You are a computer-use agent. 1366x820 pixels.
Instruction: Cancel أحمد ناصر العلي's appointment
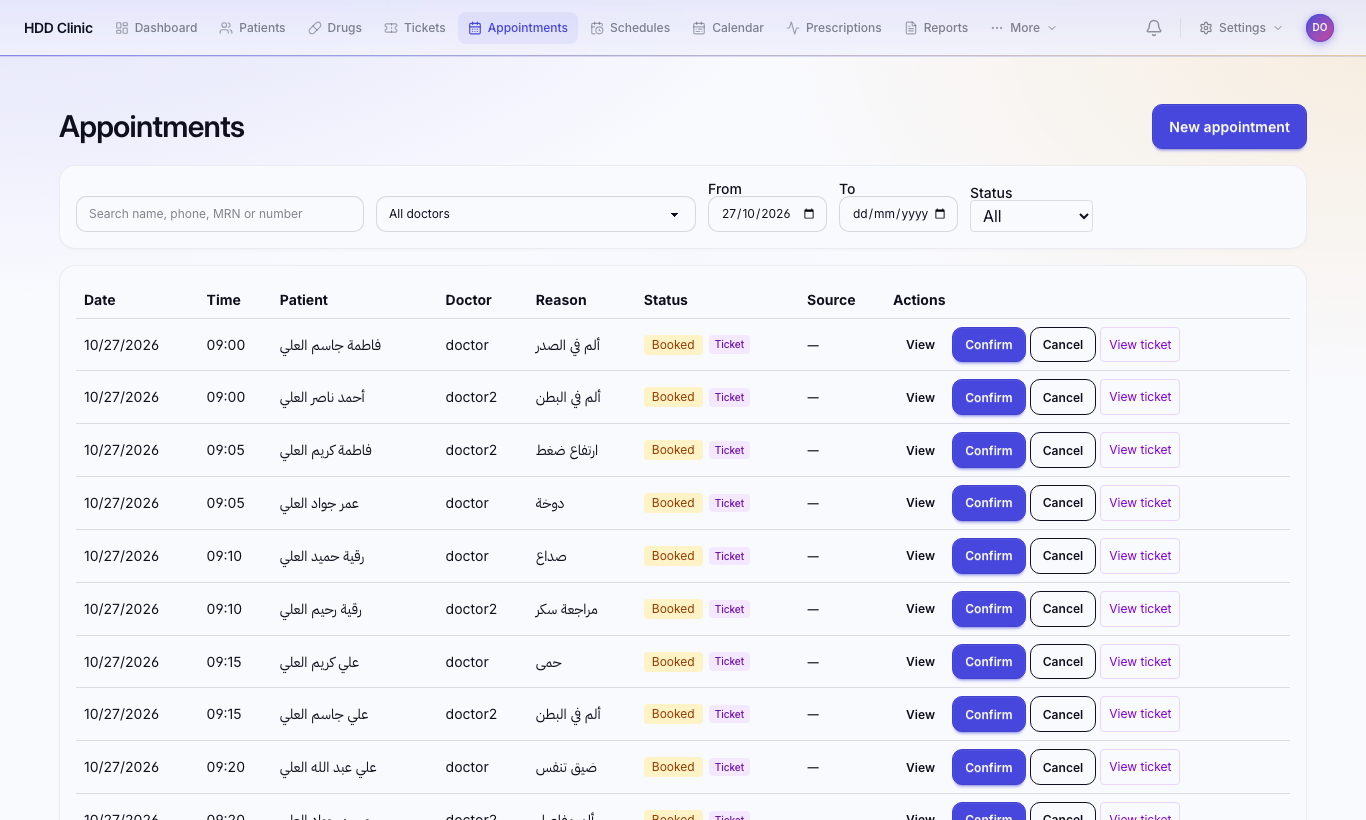click(1063, 398)
